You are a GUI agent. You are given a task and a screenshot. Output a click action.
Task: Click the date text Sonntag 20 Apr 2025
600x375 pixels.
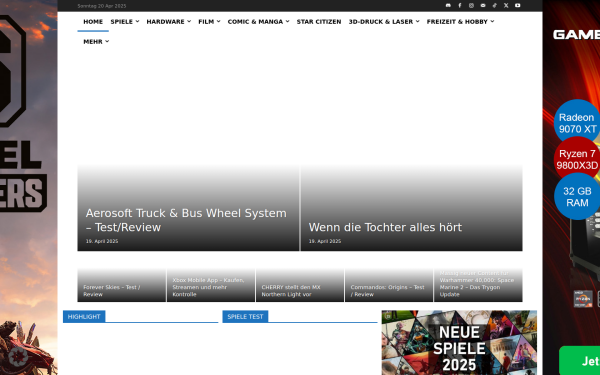click(102, 6)
